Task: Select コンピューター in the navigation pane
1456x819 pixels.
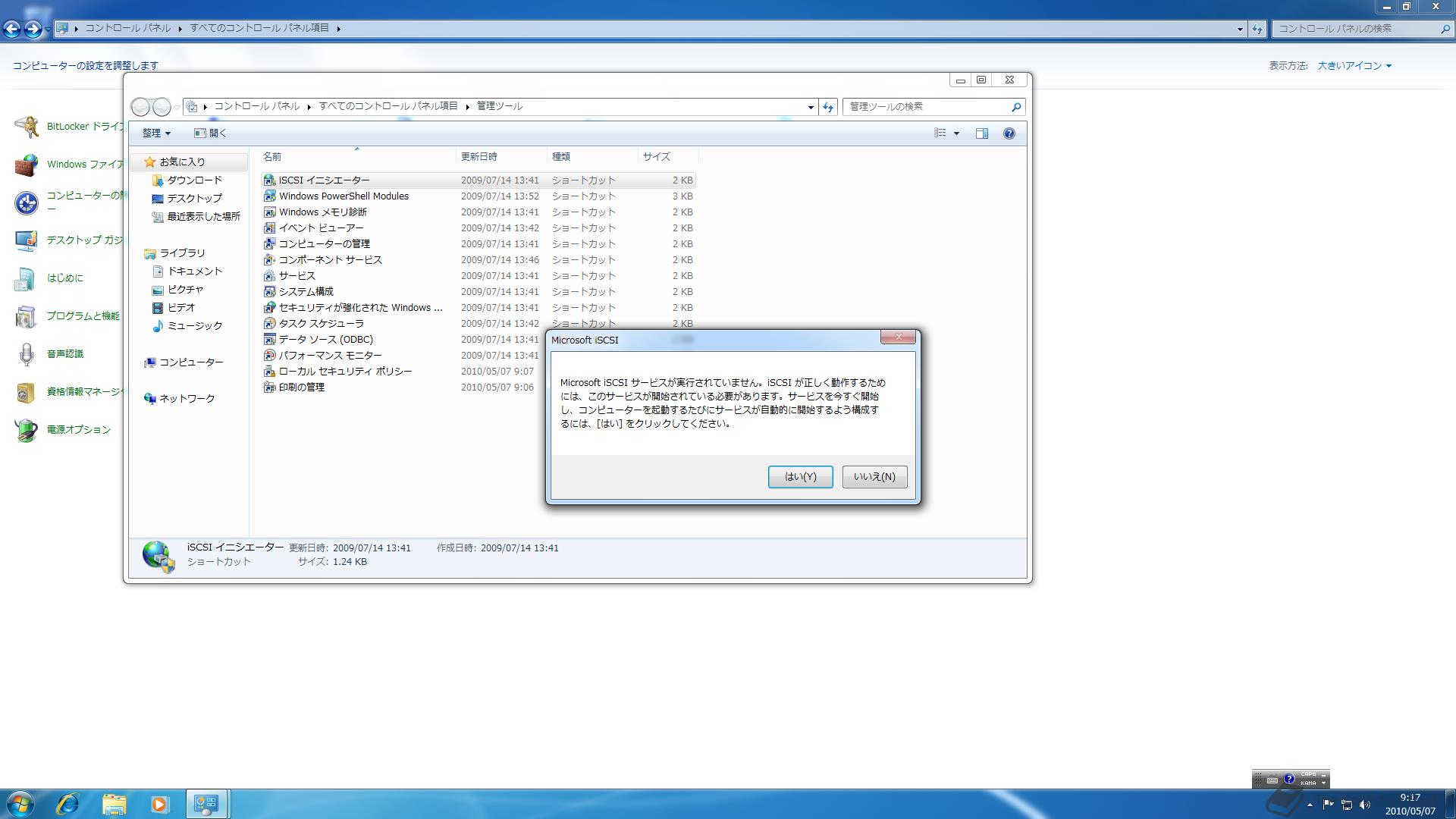Action: (190, 362)
